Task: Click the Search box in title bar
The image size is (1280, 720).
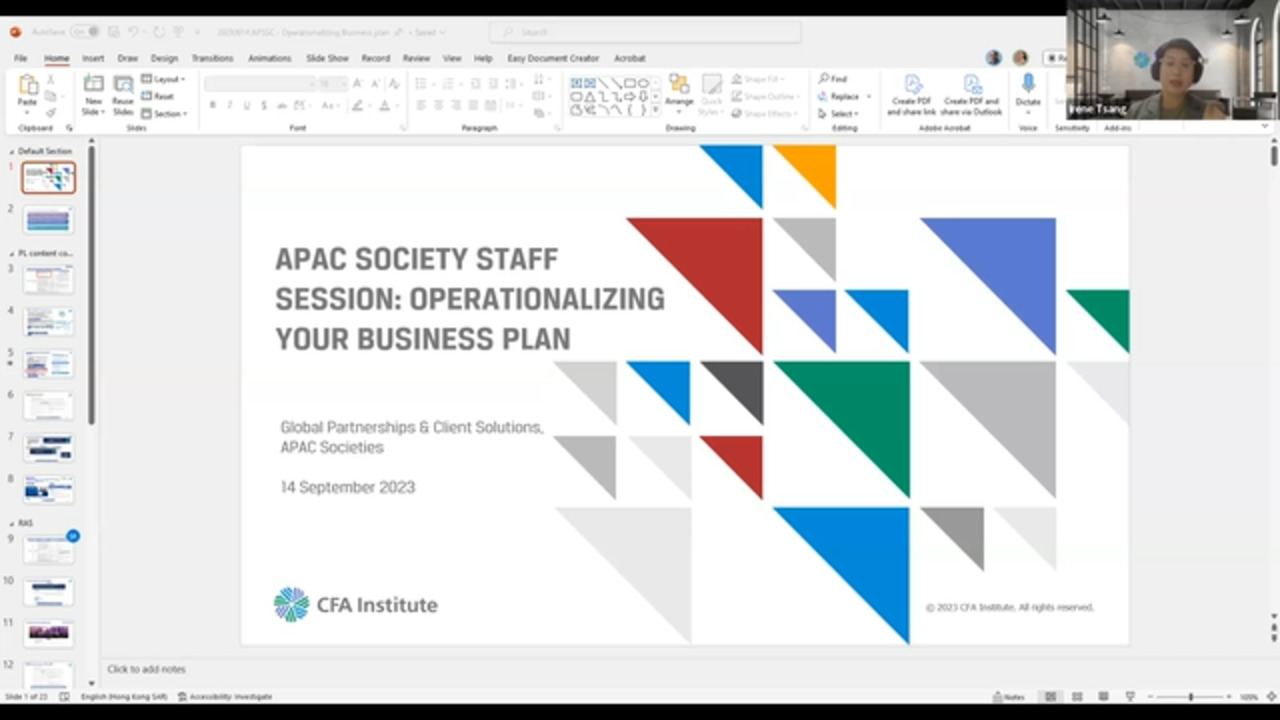Action: 646,32
